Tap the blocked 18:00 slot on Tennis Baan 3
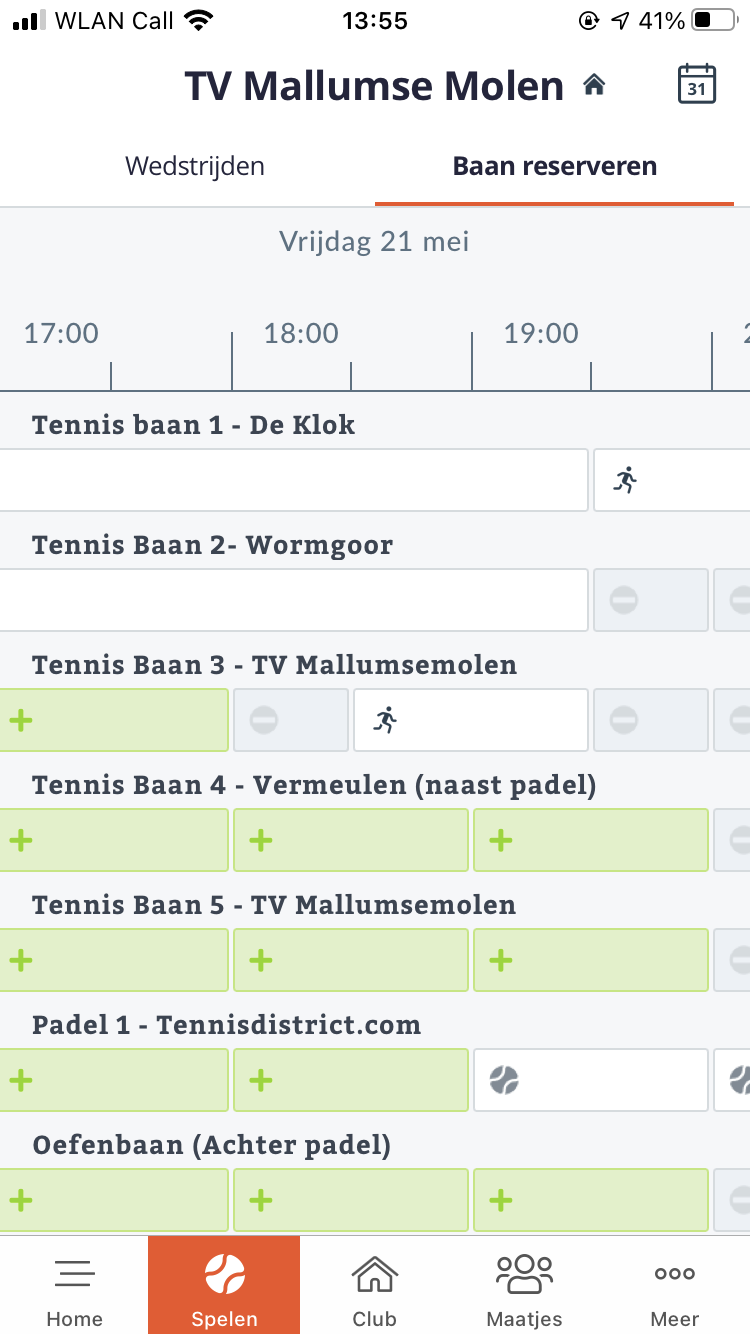Viewport: 750px width, 1334px height. (x=291, y=720)
